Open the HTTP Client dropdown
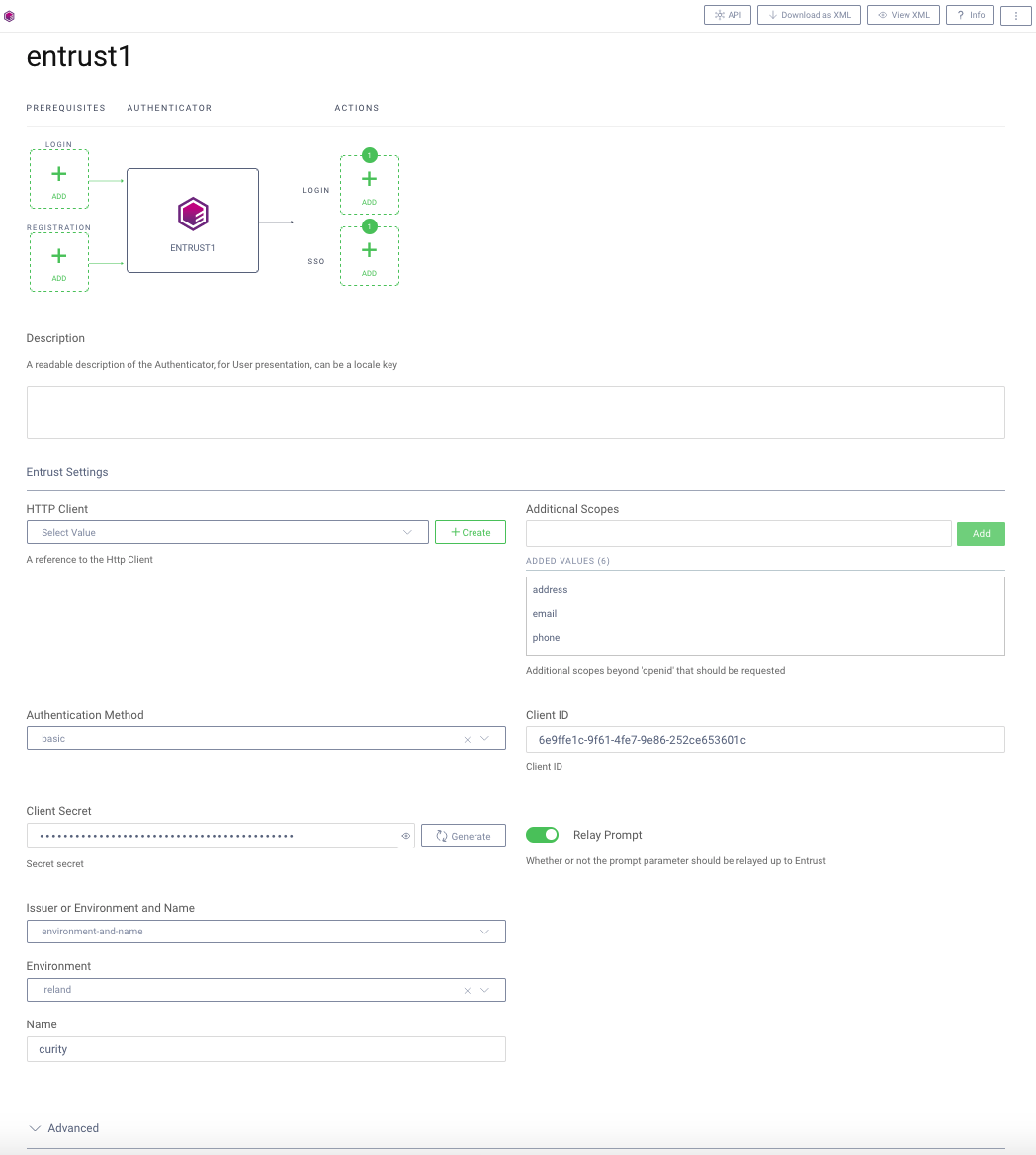Screen dimensions: 1036x1155 click(x=226, y=531)
